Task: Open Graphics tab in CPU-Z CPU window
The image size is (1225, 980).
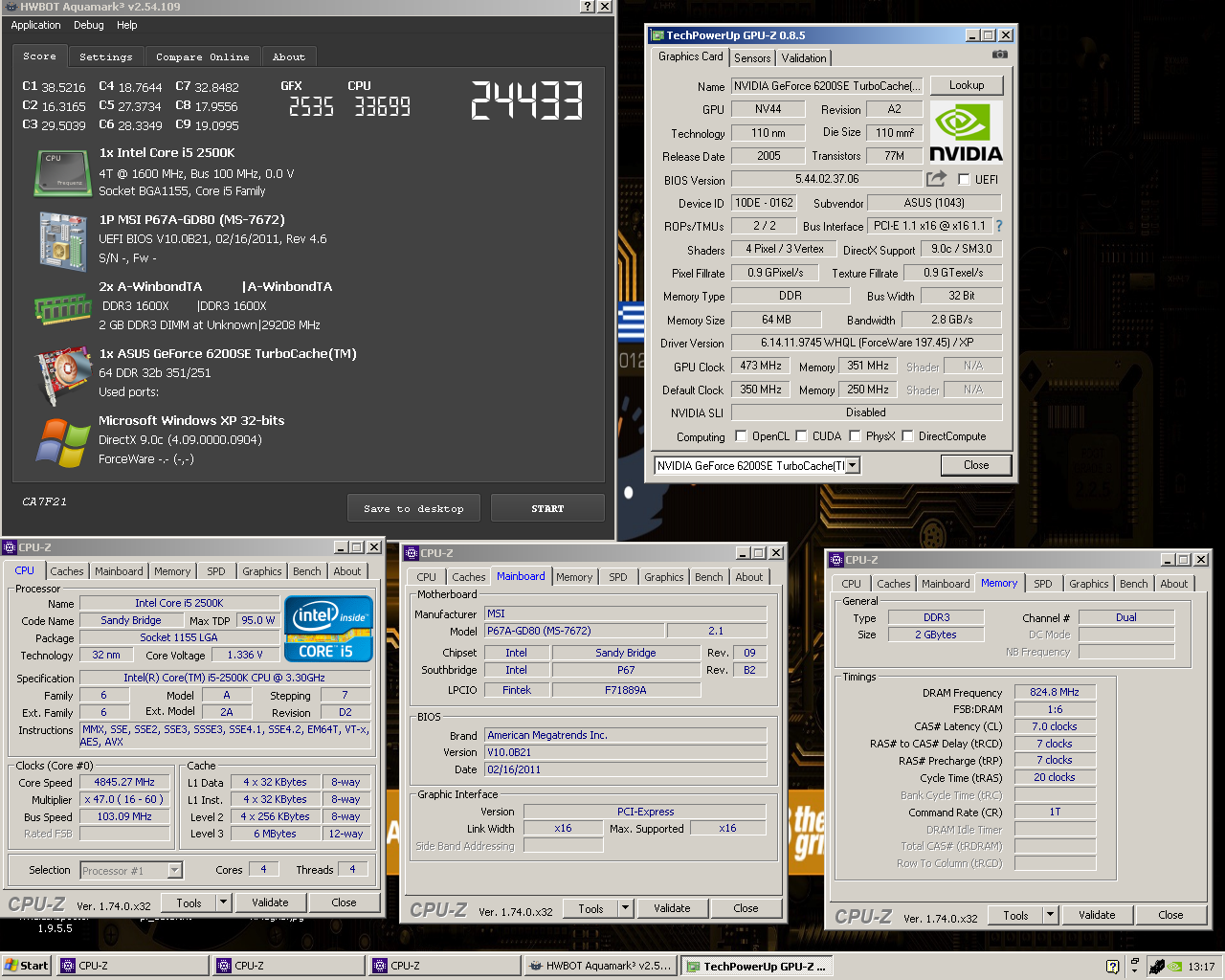Action: click(262, 571)
